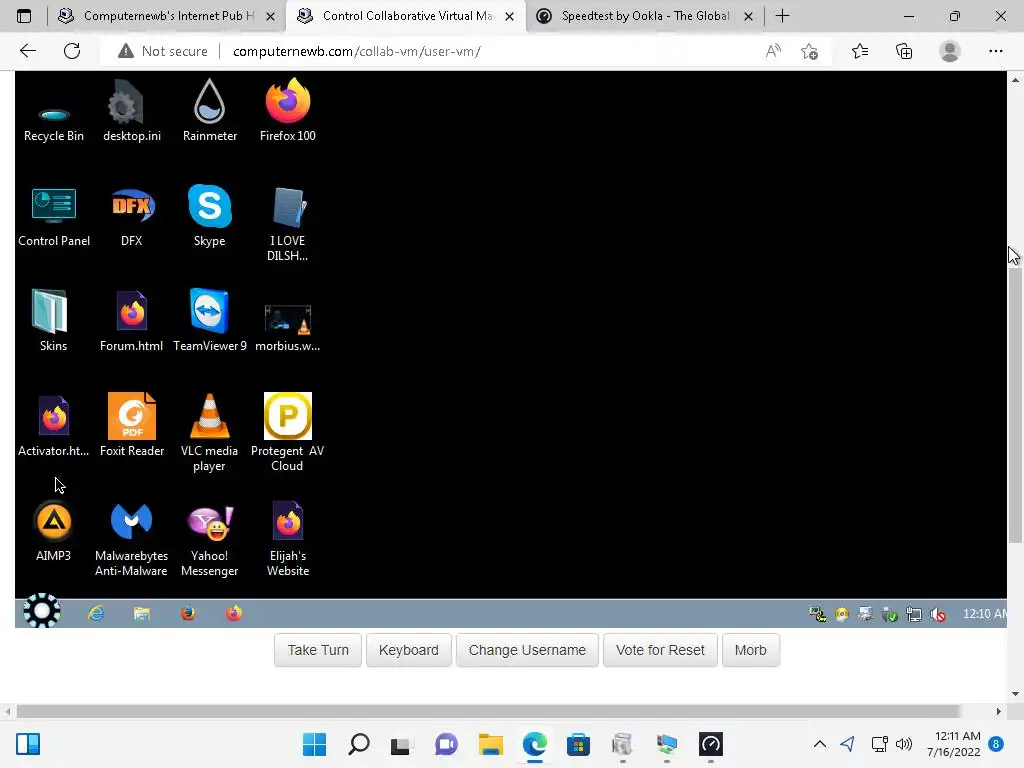Open the Firefox 100 desktop shortcut

coord(287,111)
